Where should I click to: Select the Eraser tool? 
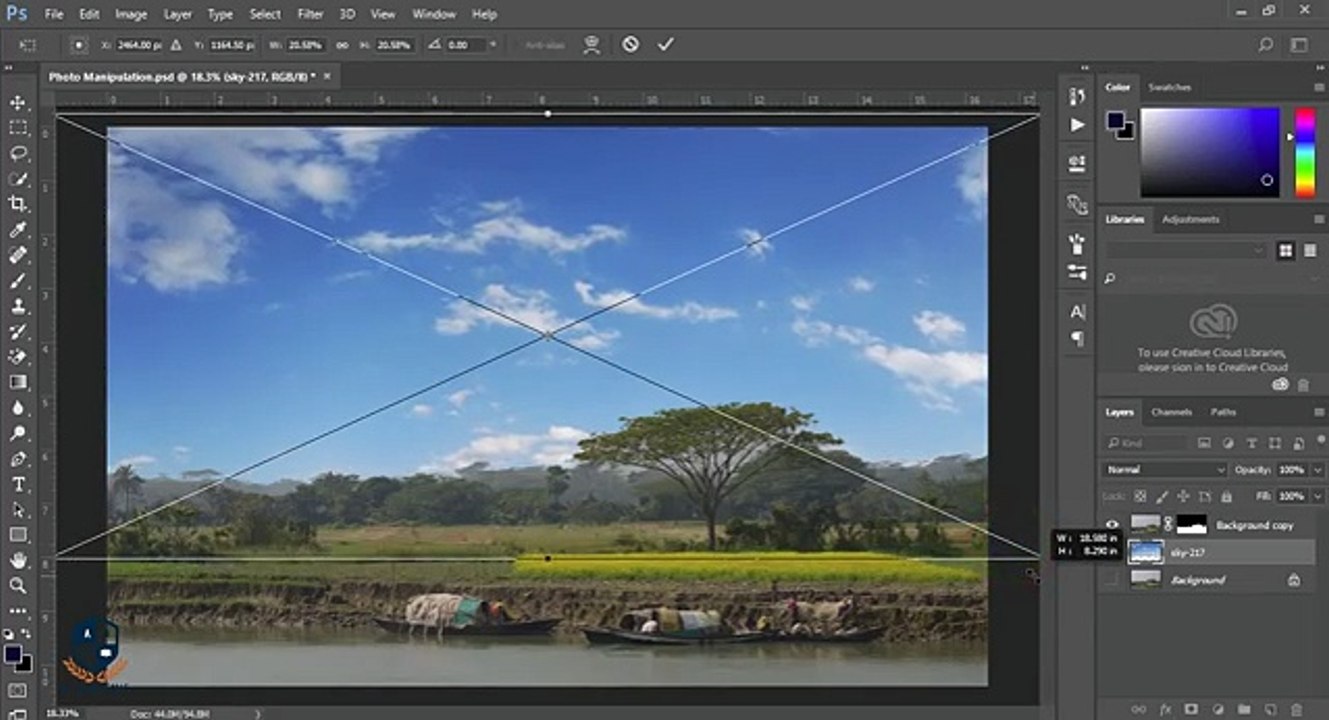[x=18, y=356]
